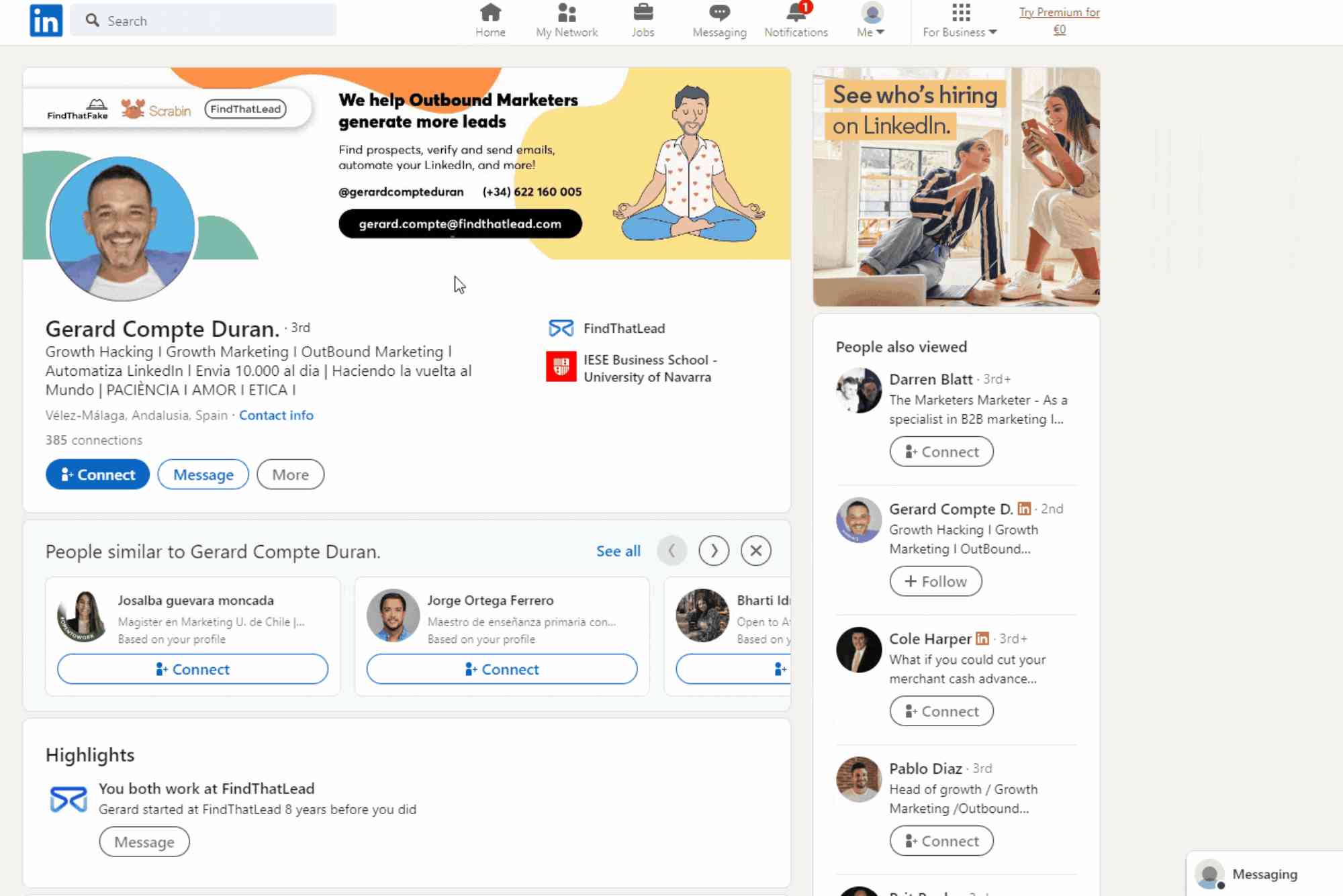Open the Jobs briefcase icon

point(643,15)
